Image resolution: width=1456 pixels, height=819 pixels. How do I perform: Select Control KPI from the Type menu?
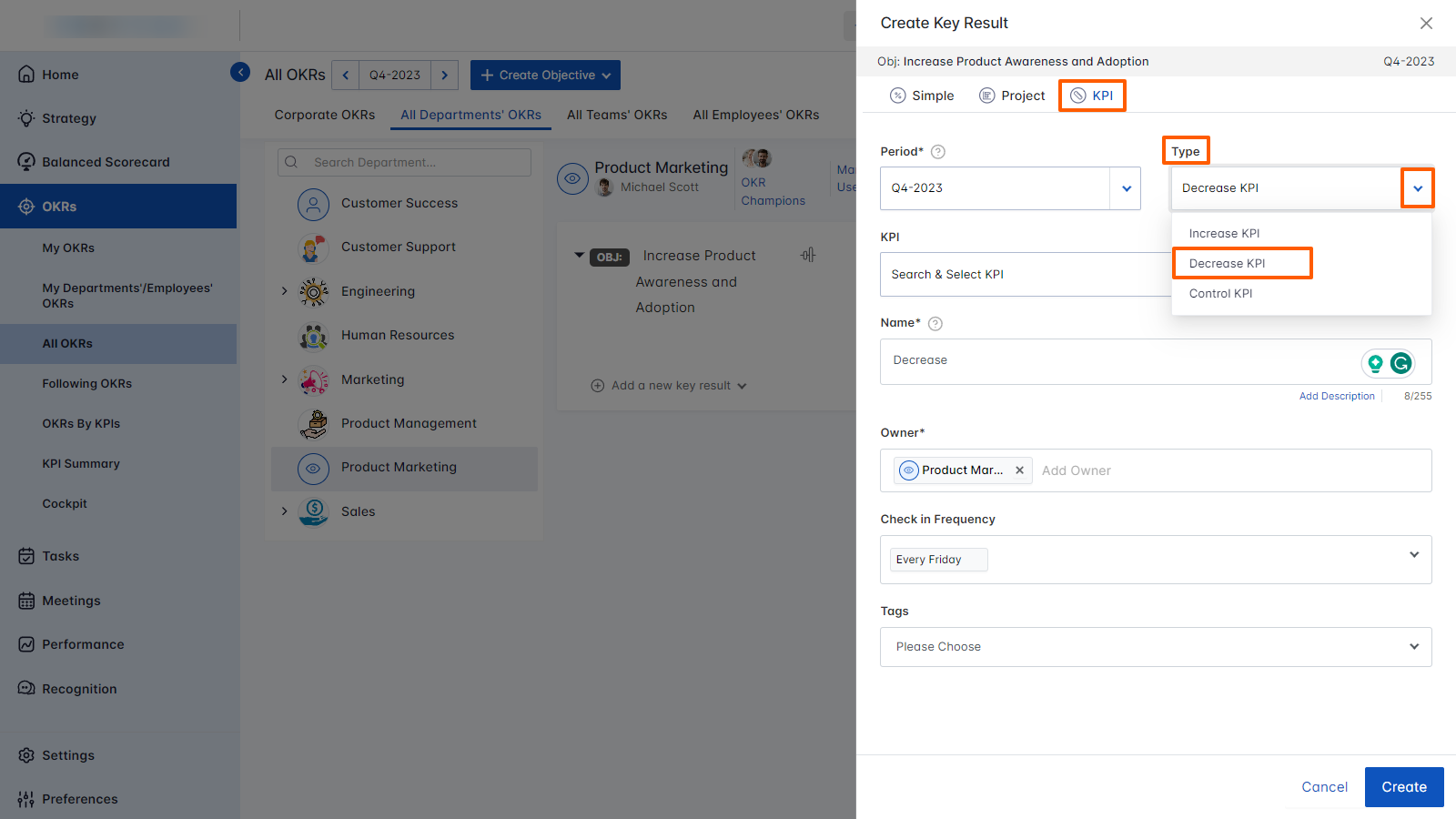pyautogui.click(x=1219, y=293)
